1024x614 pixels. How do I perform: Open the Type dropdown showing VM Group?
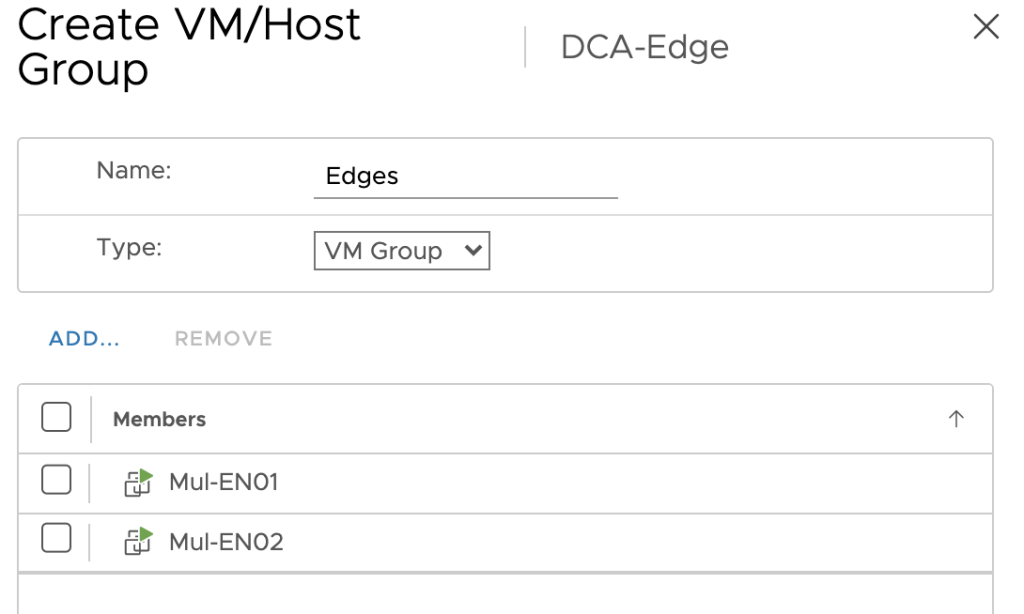[402, 250]
